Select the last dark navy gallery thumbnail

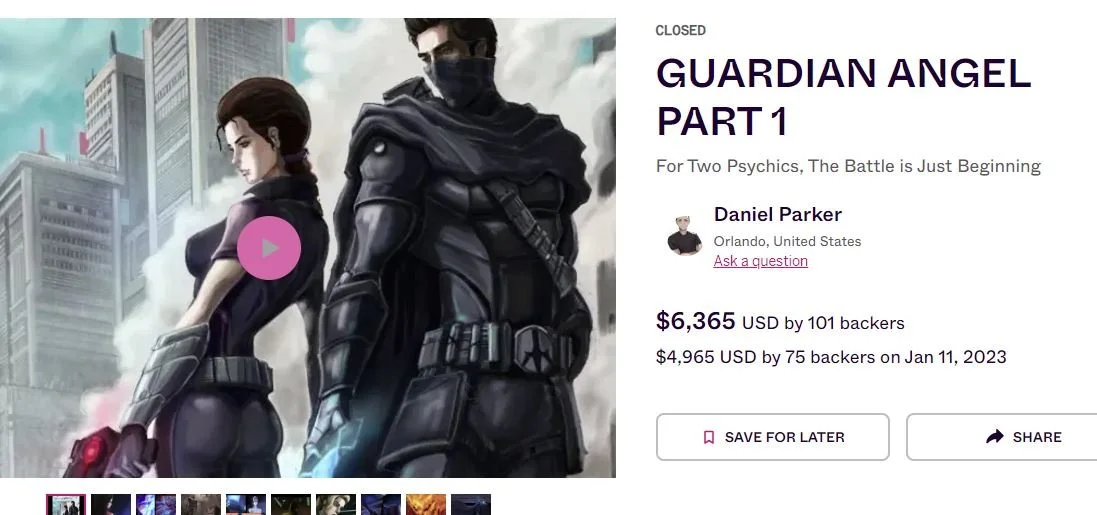pyautogui.click(x=471, y=505)
